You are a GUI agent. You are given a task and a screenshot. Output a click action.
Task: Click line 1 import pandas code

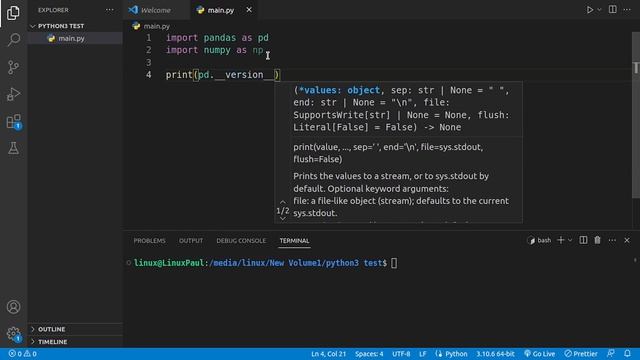pyautogui.click(x=217, y=38)
